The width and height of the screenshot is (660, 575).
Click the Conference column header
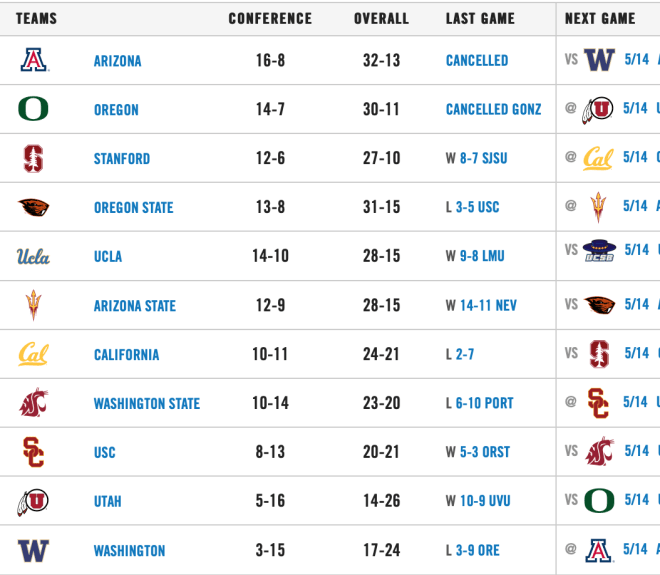(x=270, y=19)
